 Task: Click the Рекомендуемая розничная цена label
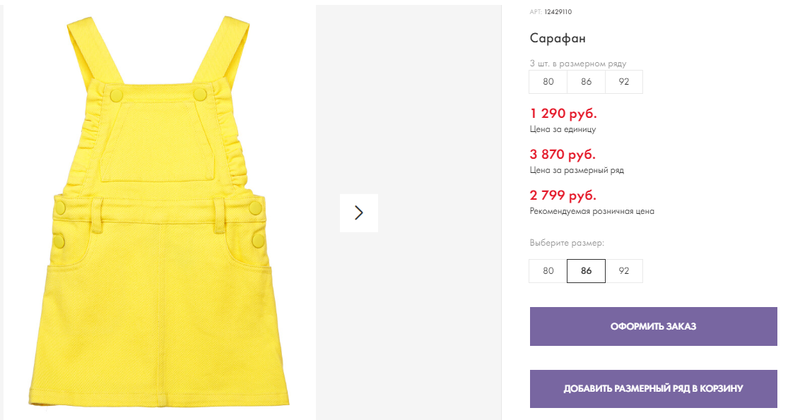[591, 211]
